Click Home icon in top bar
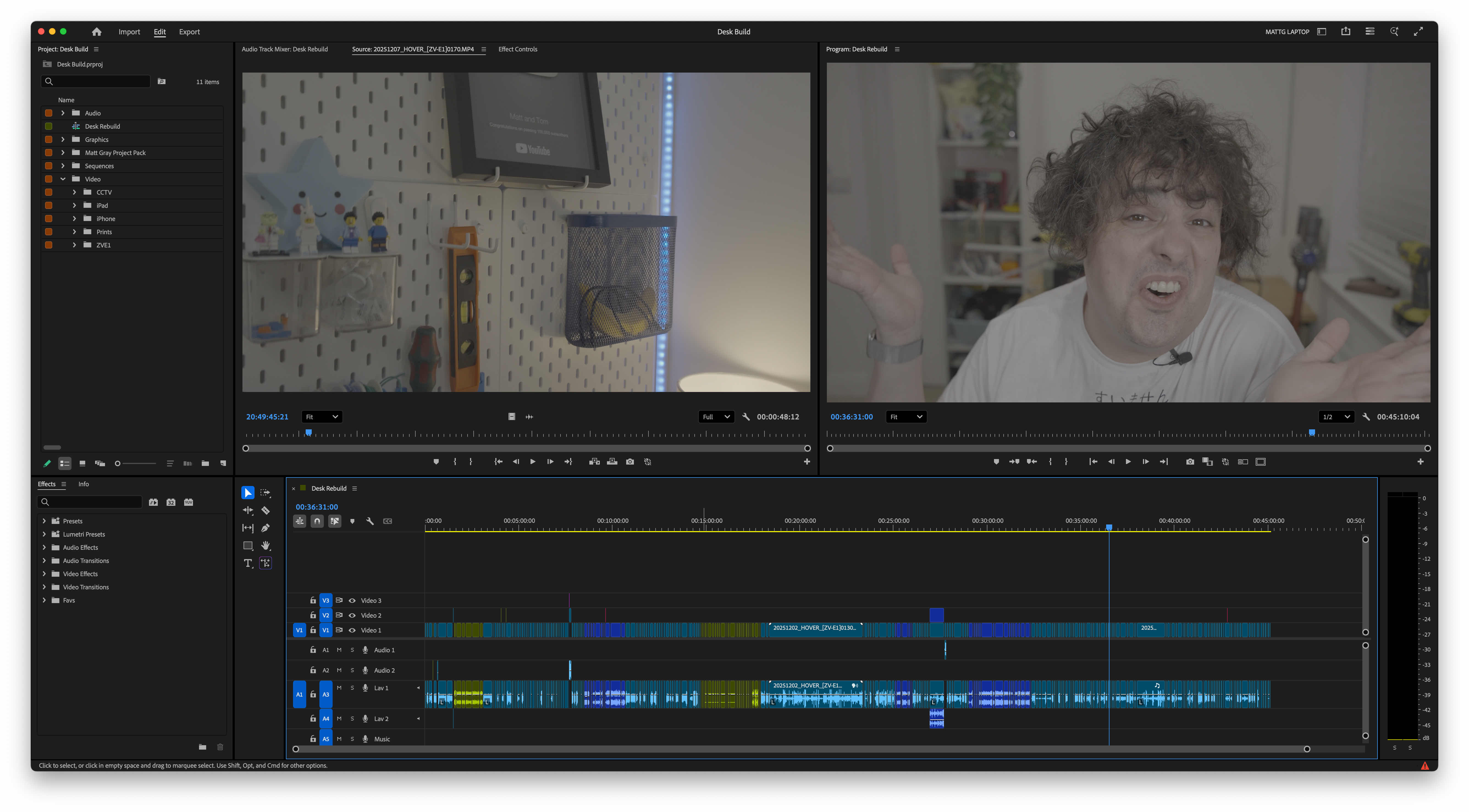 pos(96,32)
